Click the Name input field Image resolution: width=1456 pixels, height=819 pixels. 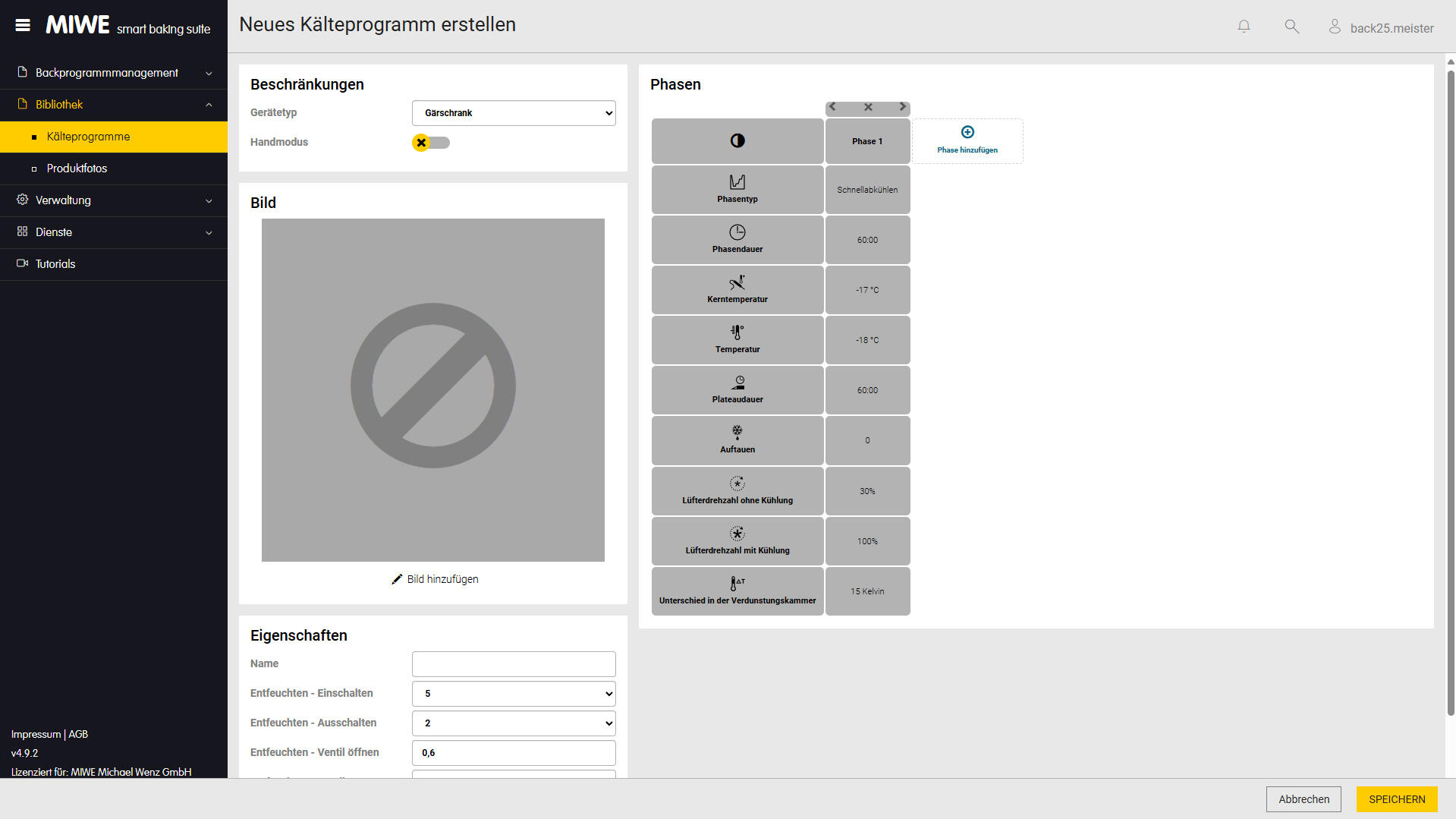tap(514, 664)
